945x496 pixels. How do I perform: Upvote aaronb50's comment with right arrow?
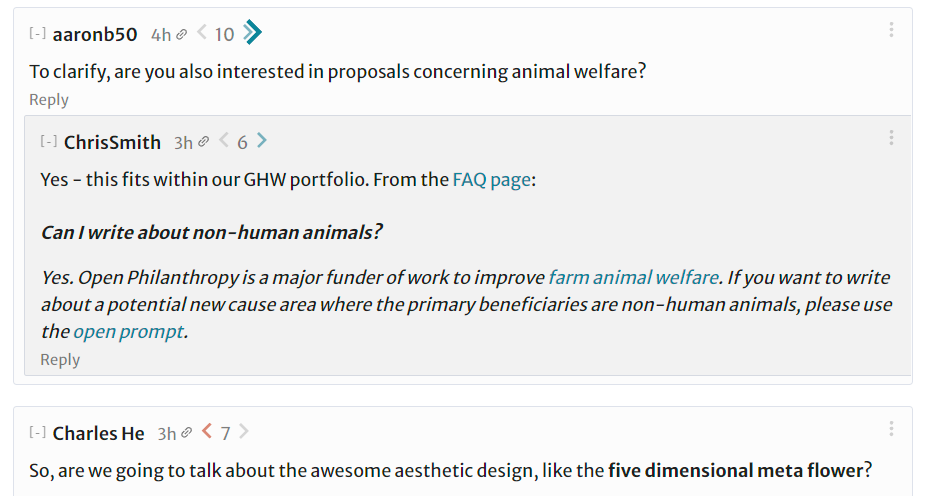253,34
